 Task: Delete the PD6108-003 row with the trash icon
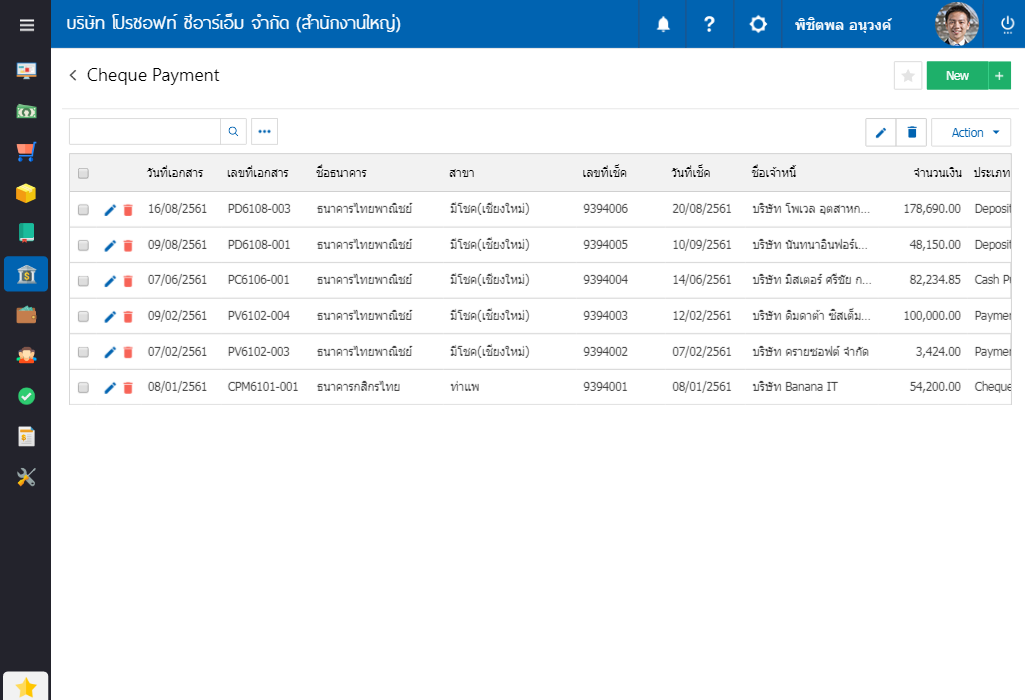point(128,210)
